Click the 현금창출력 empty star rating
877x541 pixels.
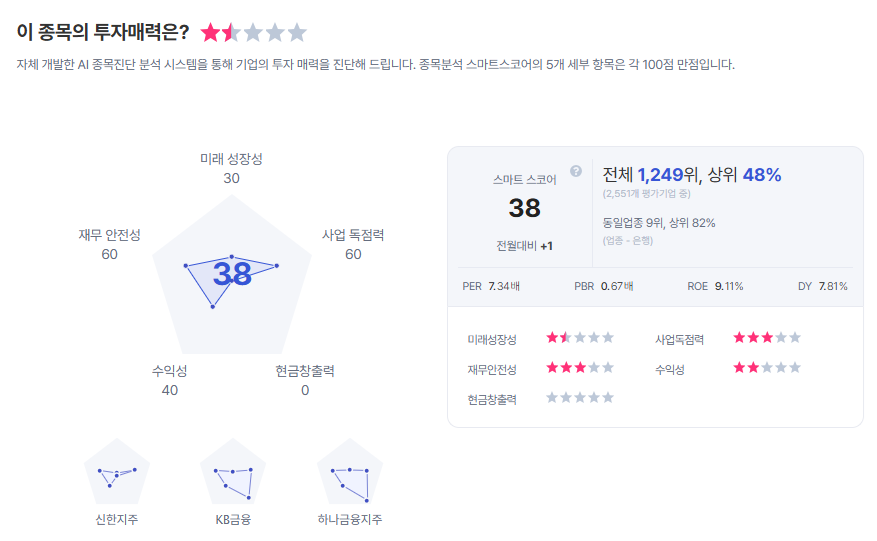580,398
